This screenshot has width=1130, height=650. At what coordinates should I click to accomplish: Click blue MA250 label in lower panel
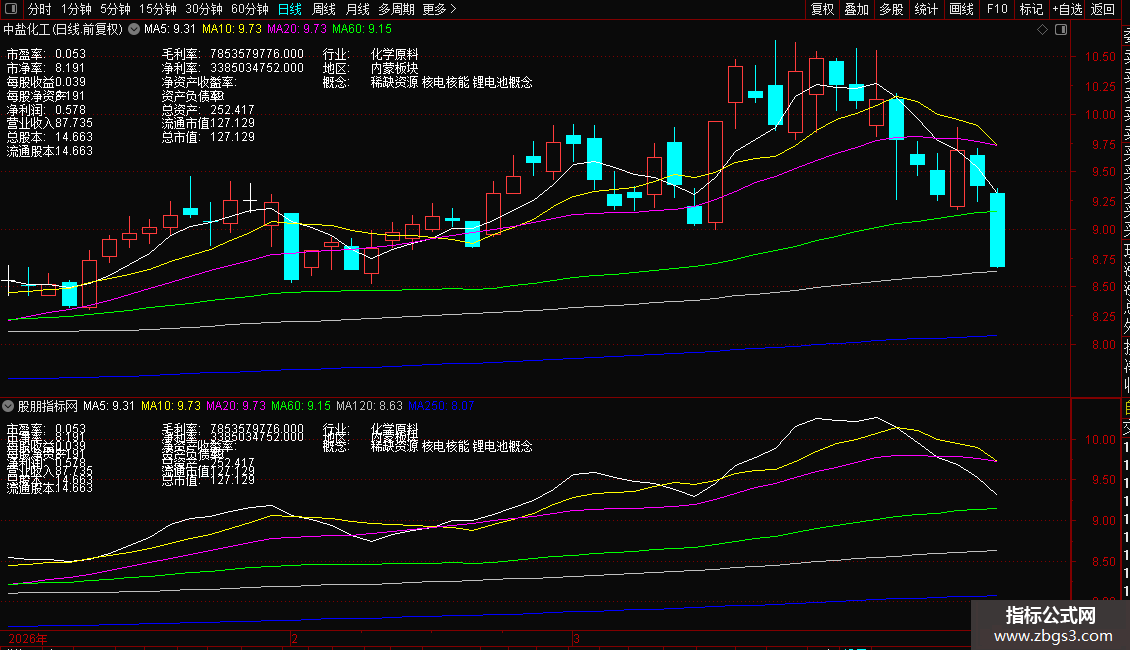441,406
